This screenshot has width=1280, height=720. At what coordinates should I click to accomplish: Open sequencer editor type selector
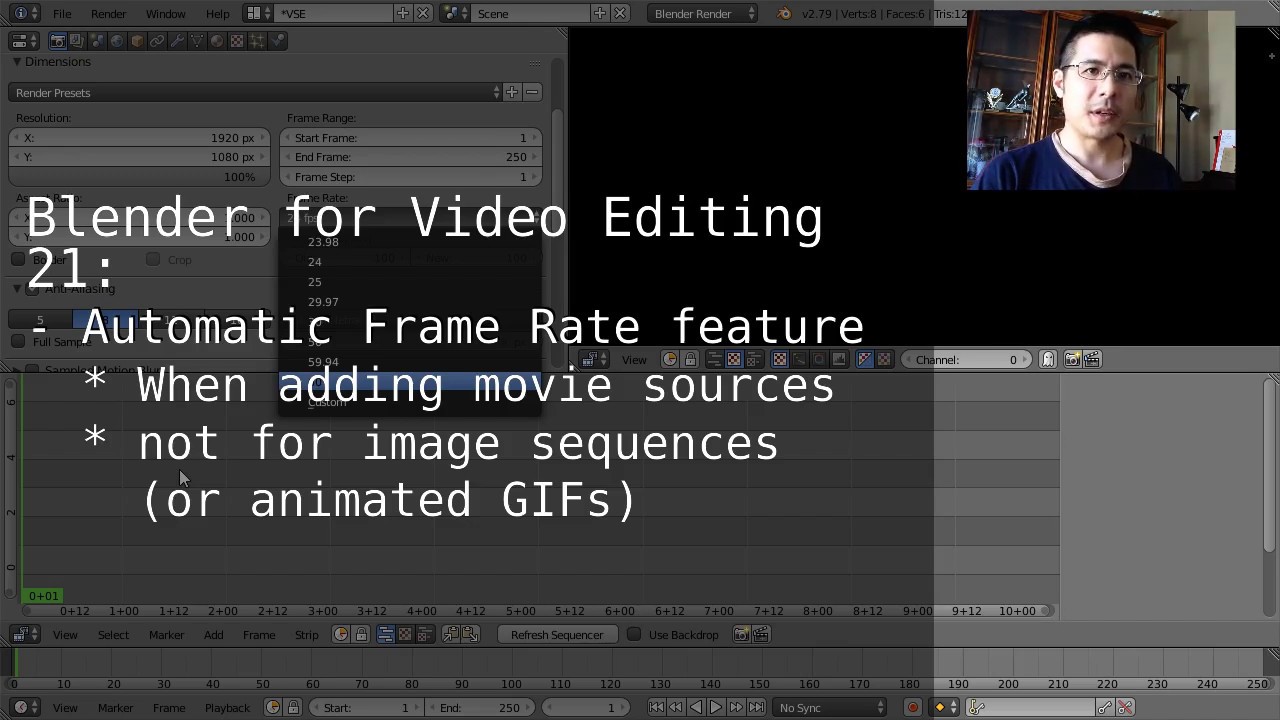coord(24,635)
